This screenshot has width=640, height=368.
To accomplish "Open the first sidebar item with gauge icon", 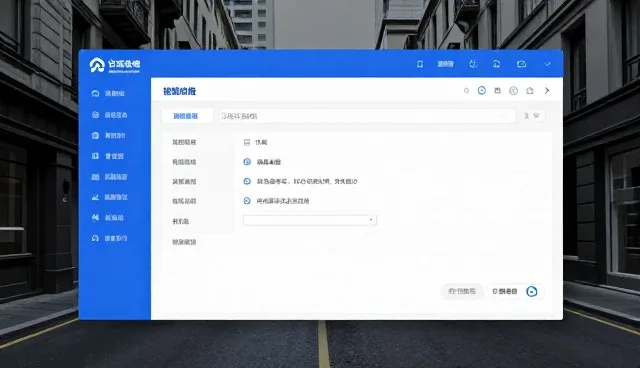I will [x=108, y=93].
